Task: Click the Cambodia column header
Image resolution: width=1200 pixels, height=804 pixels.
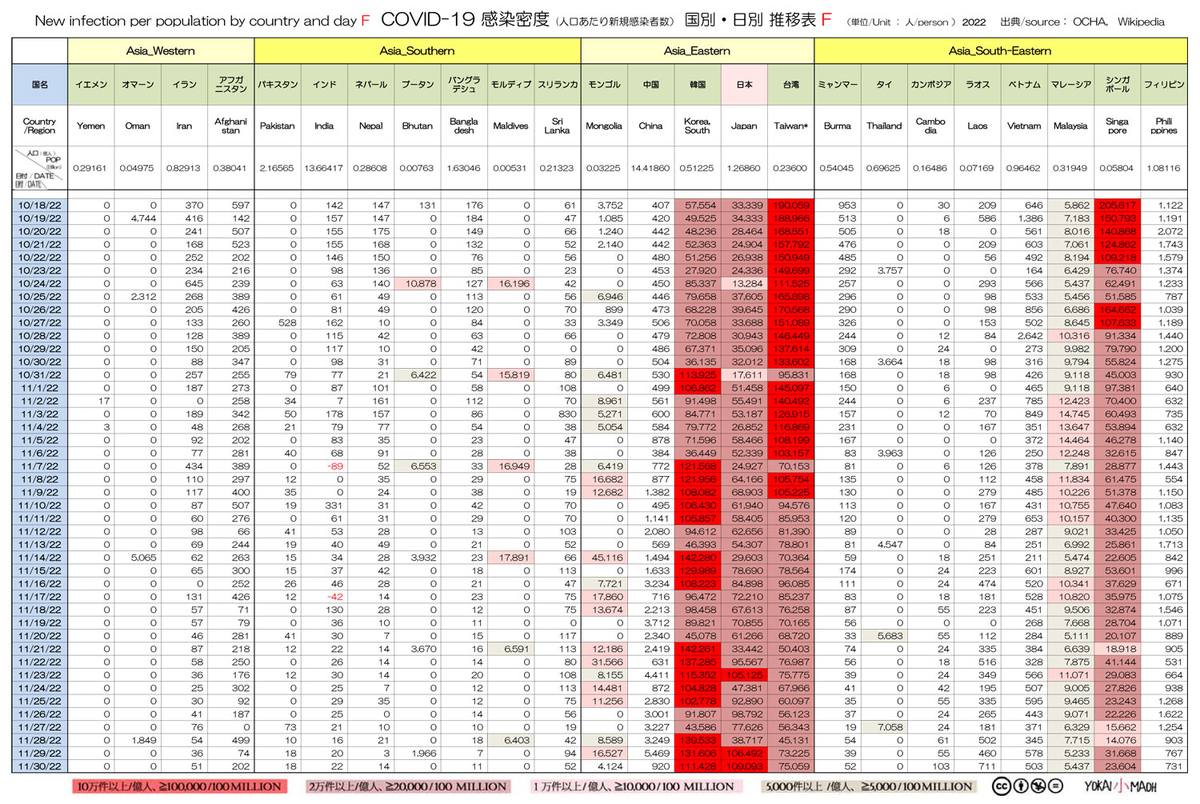Action: coord(930,127)
